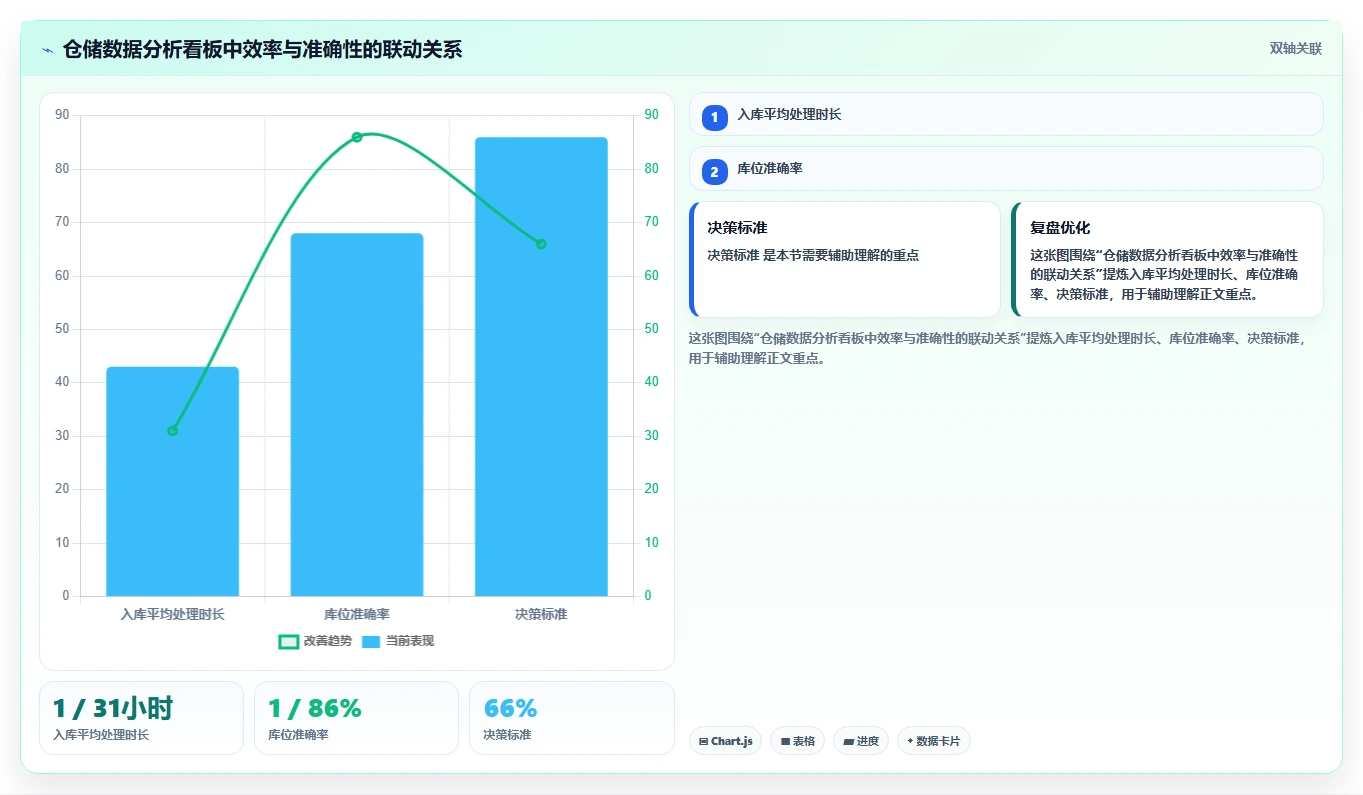Click the x-axis label 入库平均处理时长
The height and width of the screenshot is (795, 1363).
coord(173,614)
